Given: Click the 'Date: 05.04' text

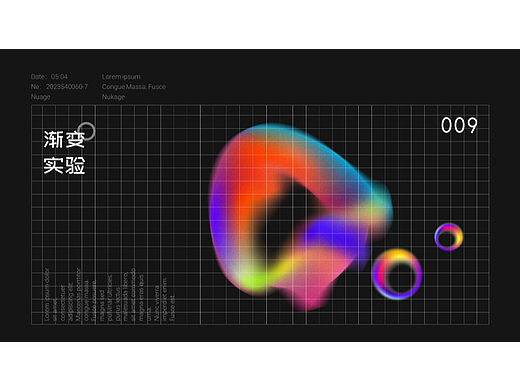Looking at the screenshot, I should [49, 77].
